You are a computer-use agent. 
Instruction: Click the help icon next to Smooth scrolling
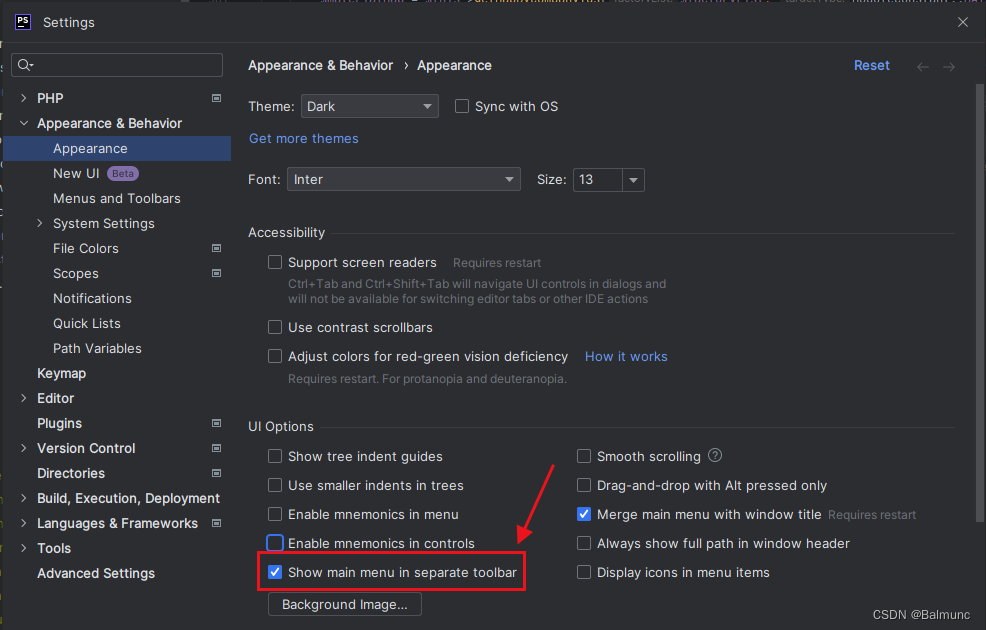(714, 455)
